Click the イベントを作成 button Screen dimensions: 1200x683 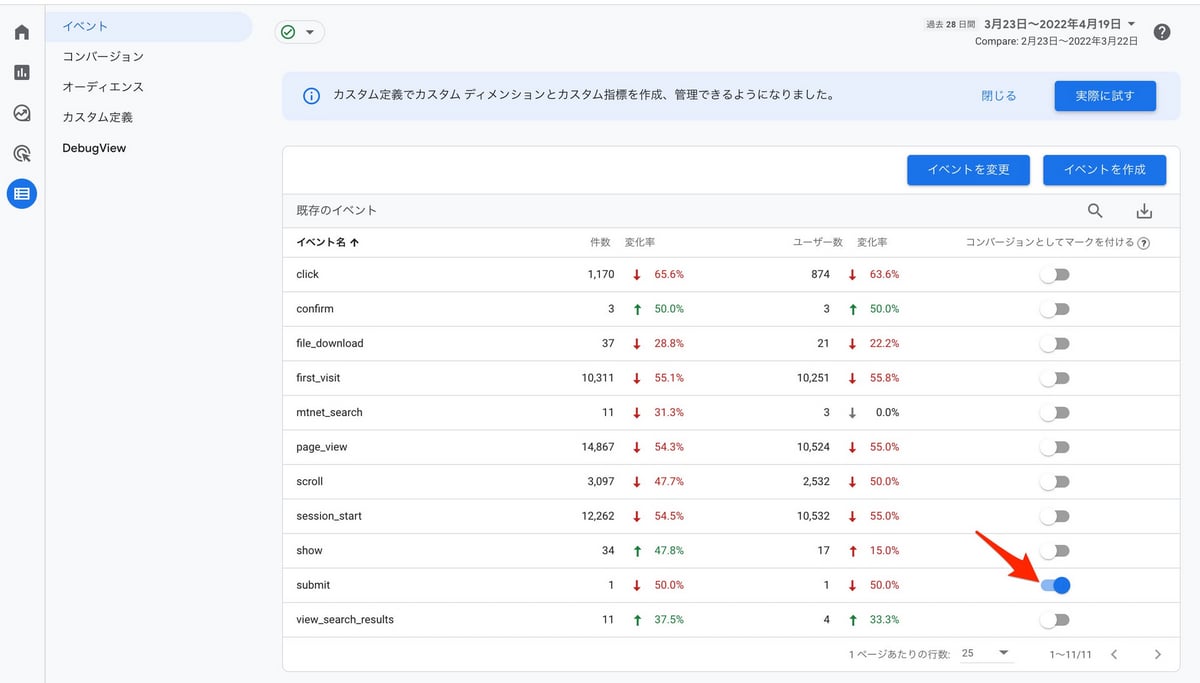pos(1105,170)
